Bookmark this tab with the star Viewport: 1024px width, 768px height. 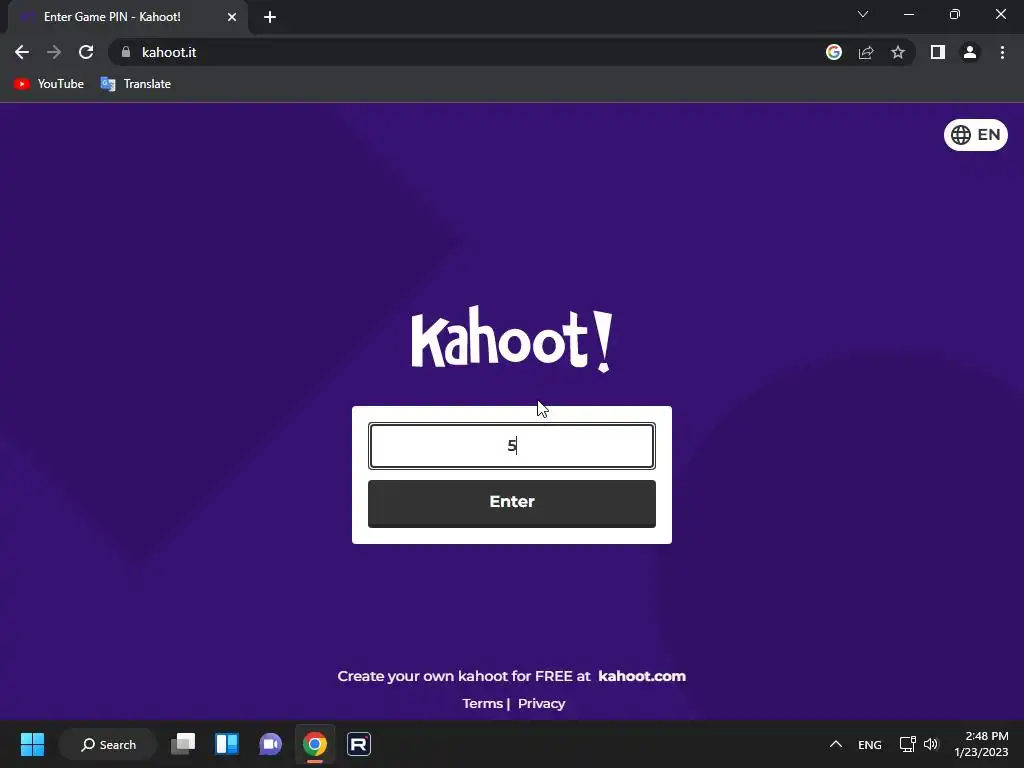pos(898,52)
